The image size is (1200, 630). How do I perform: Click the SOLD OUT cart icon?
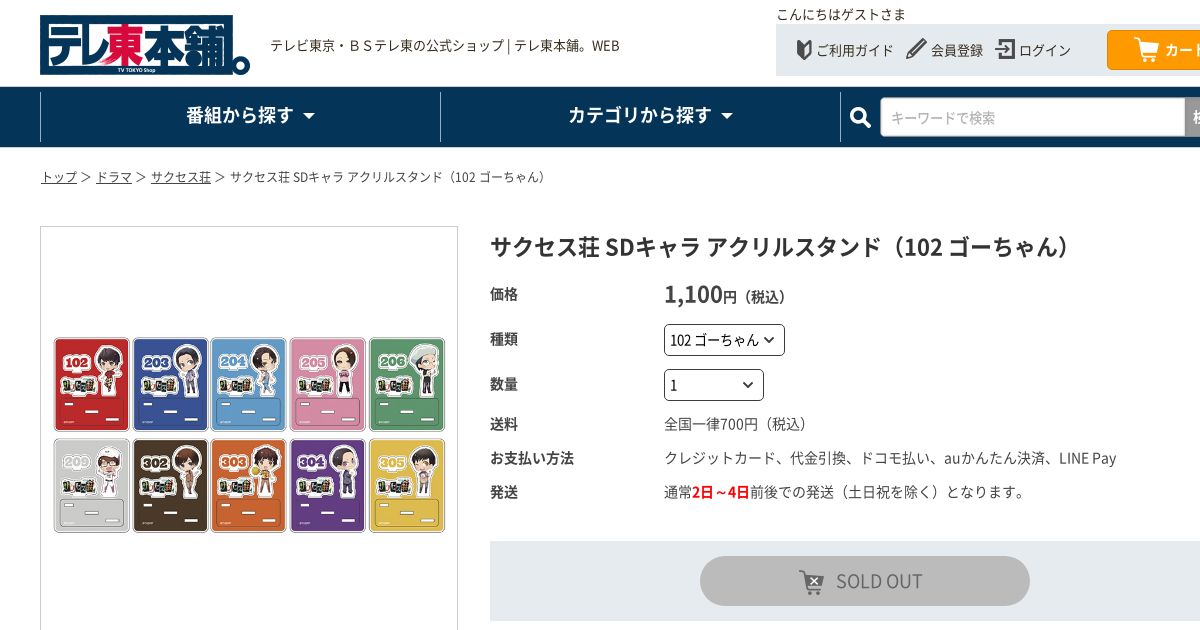pos(812,582)
